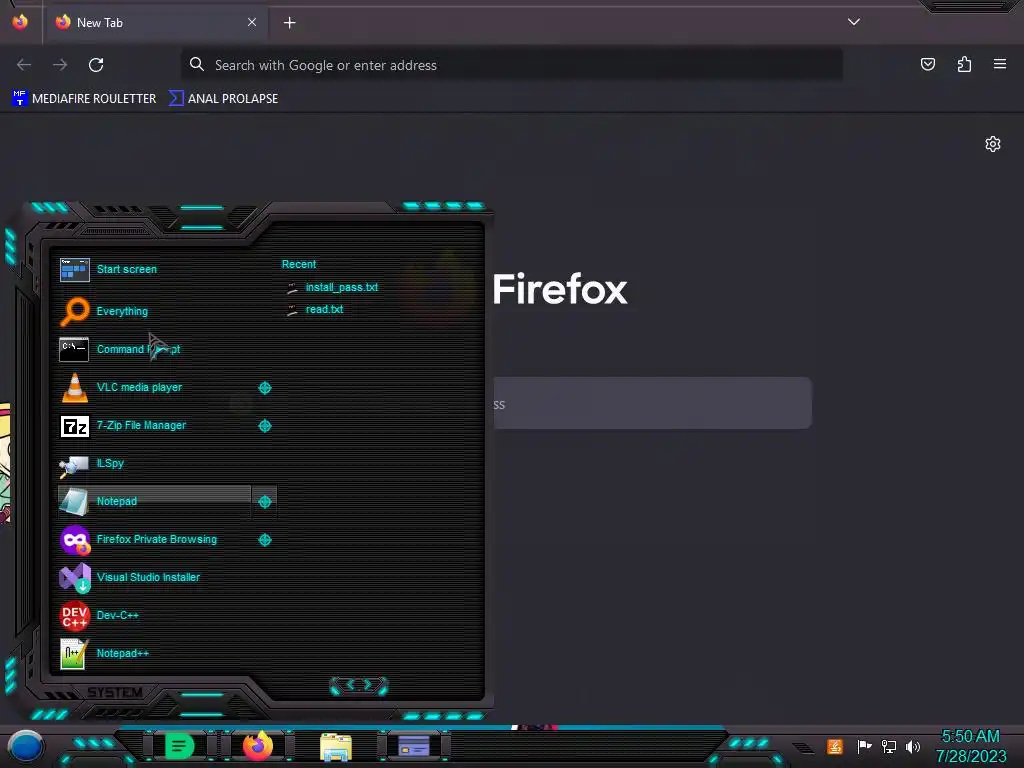Go forward one page in Firefox
The width and height of the screenshot is (1024, 768).
coord(60,65)
